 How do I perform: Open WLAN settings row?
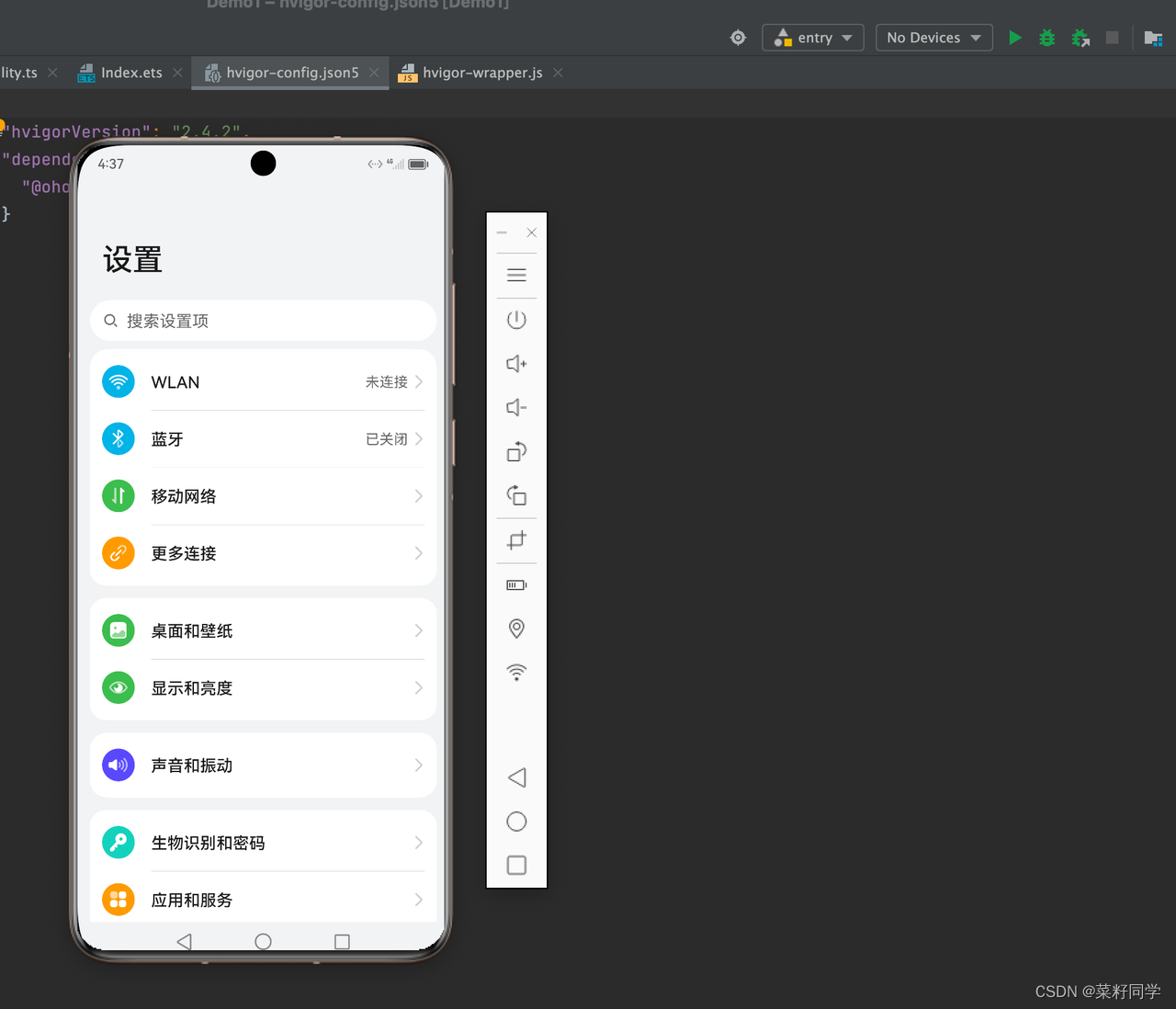click(x=263, y=381)
